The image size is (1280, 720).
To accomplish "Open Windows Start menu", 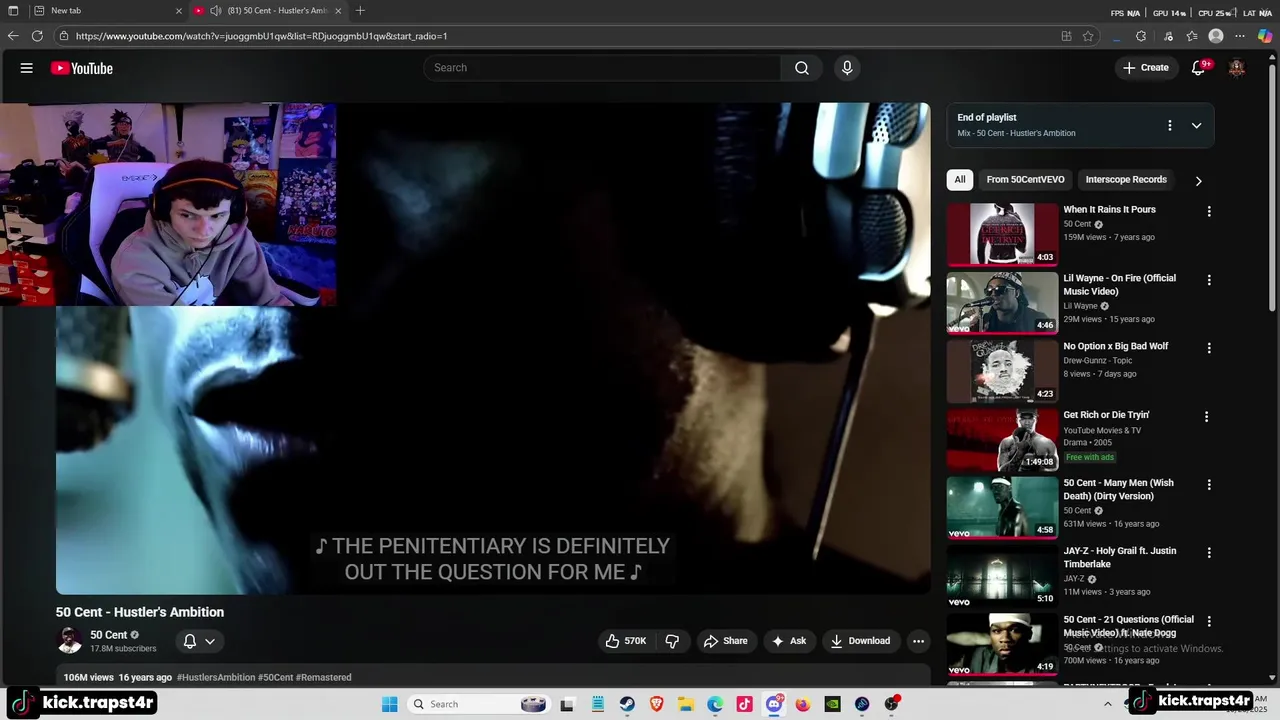I will click(389, 704).
